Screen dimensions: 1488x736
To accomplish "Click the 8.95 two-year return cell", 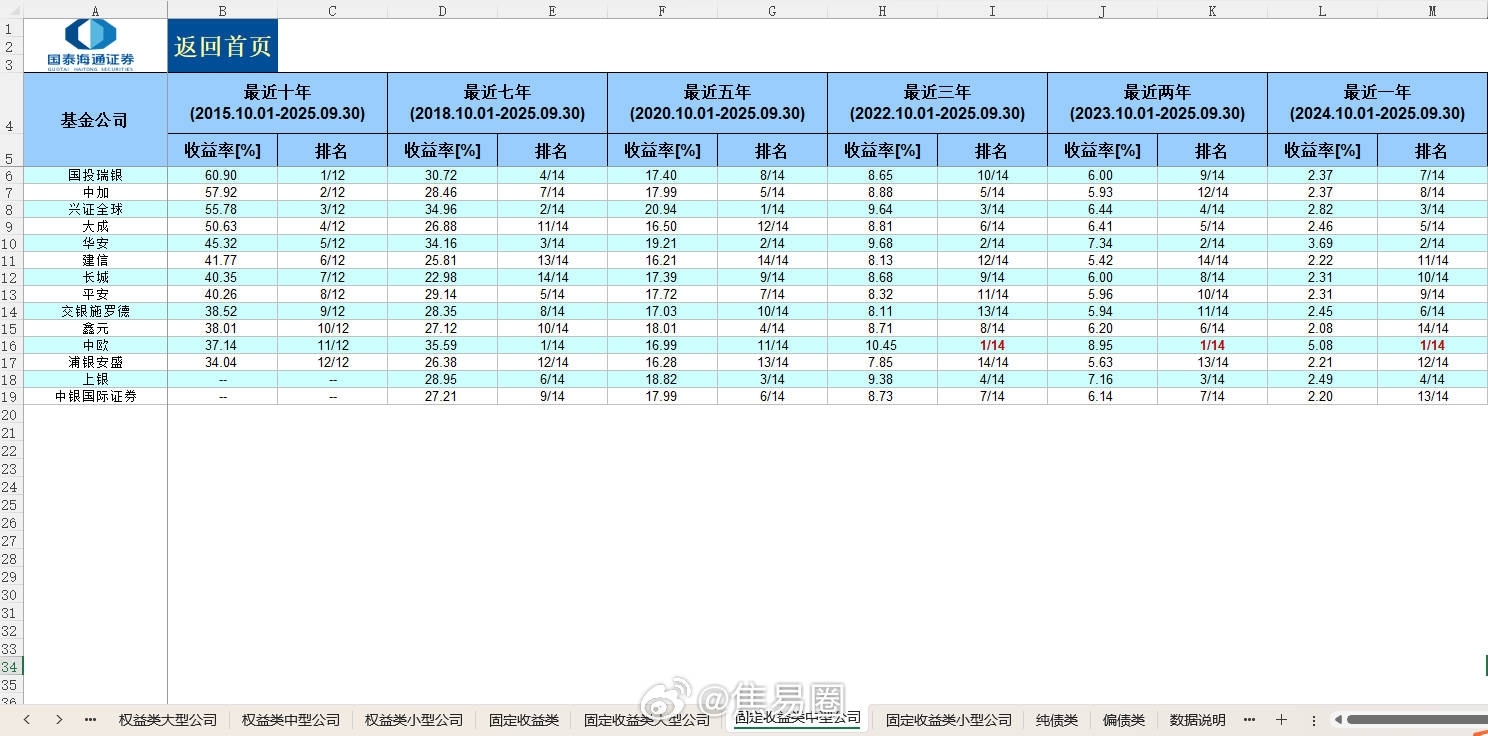I will pos(1102,345).
